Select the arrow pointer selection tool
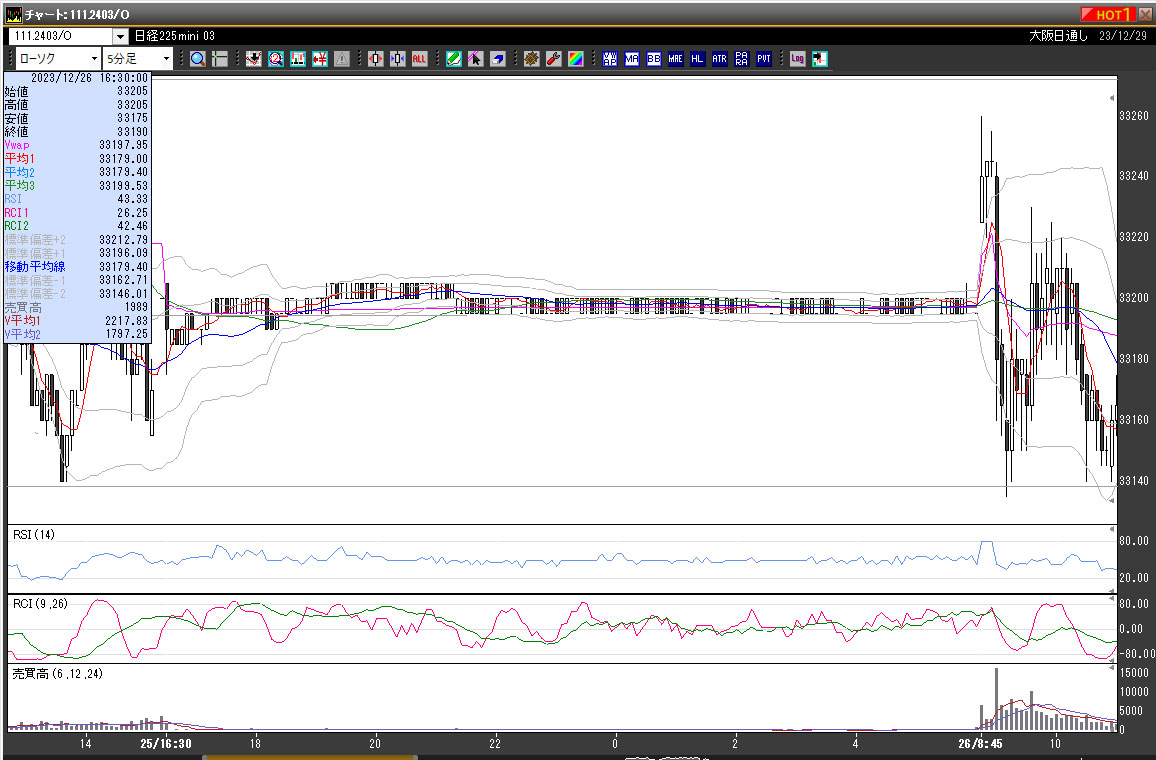 pos(476,59)
